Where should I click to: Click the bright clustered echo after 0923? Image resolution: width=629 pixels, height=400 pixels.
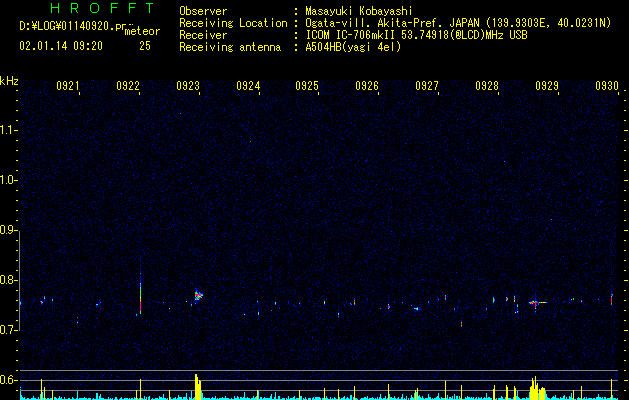click(199, 296)
